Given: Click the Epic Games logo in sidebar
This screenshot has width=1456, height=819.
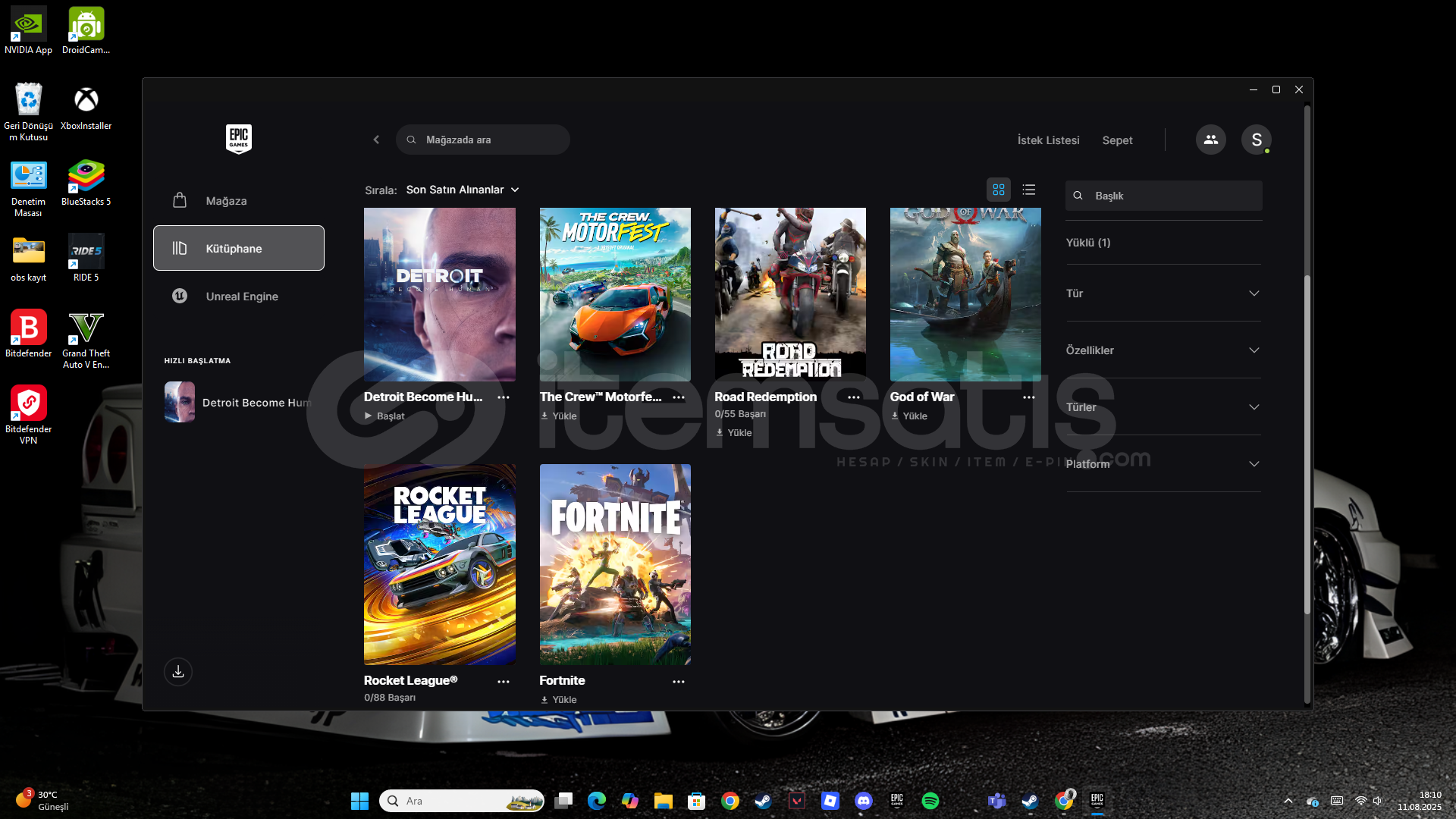Looking at the screenshot, I should pos(239,140).
